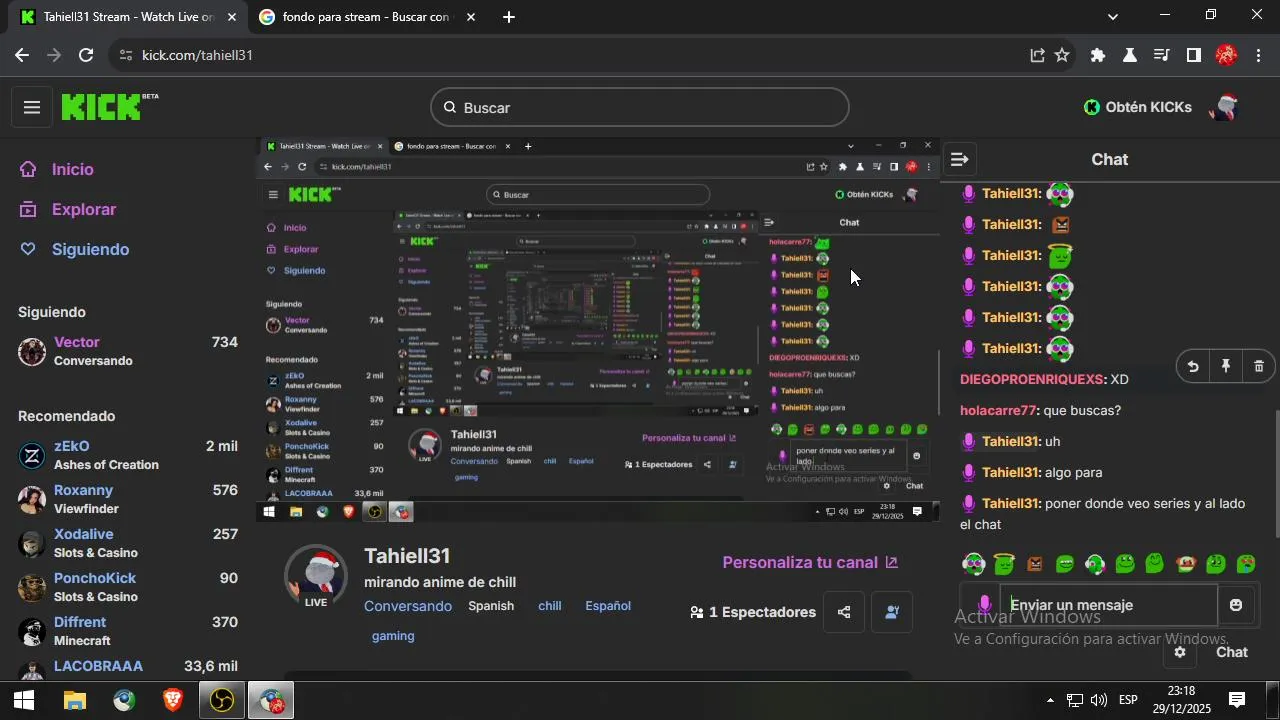Viewport: 1280px width, 720px height.
Task: Reload the Kick page
Action: (86, 55)
